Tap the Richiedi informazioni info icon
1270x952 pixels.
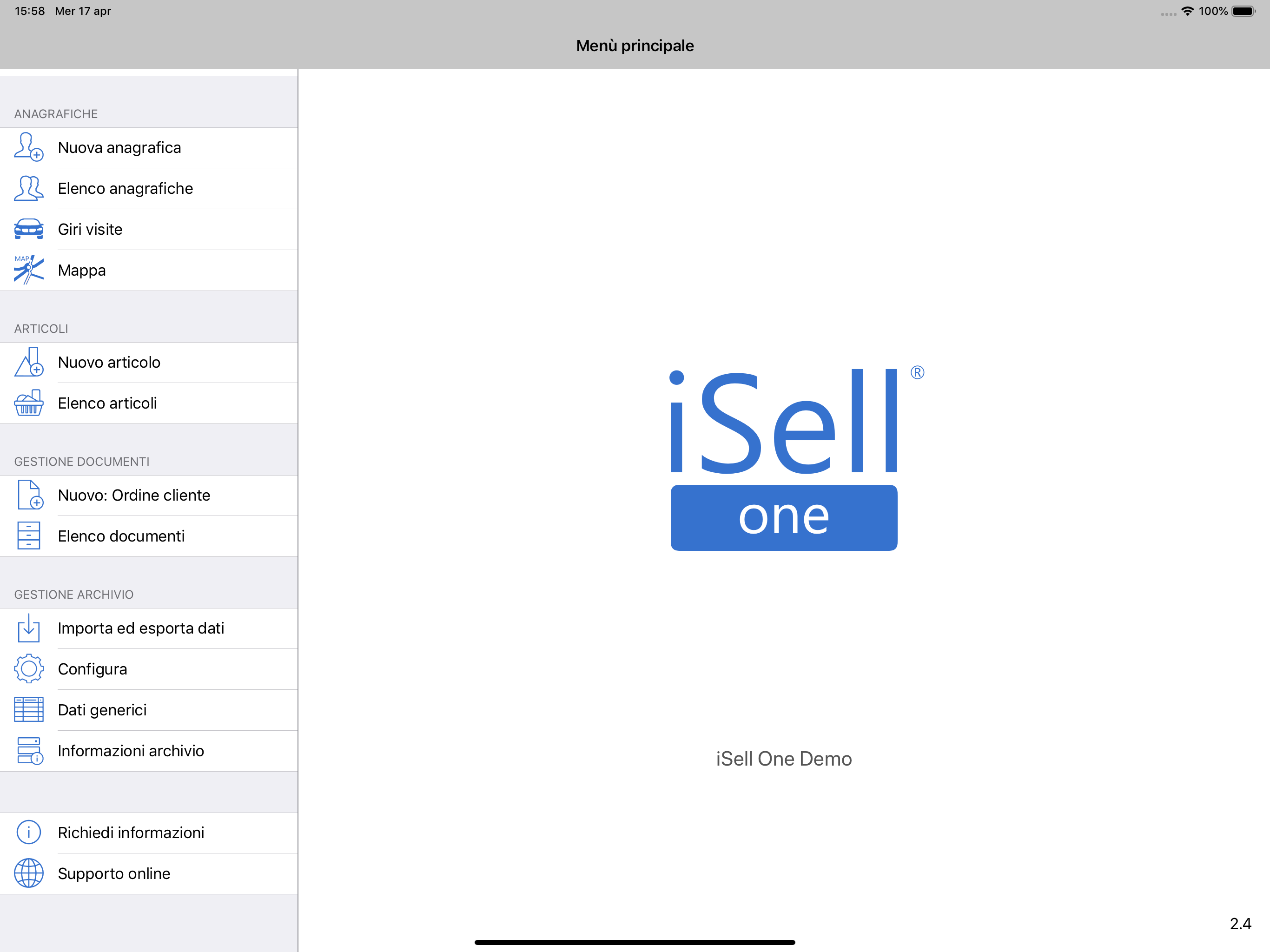(29, 833)
